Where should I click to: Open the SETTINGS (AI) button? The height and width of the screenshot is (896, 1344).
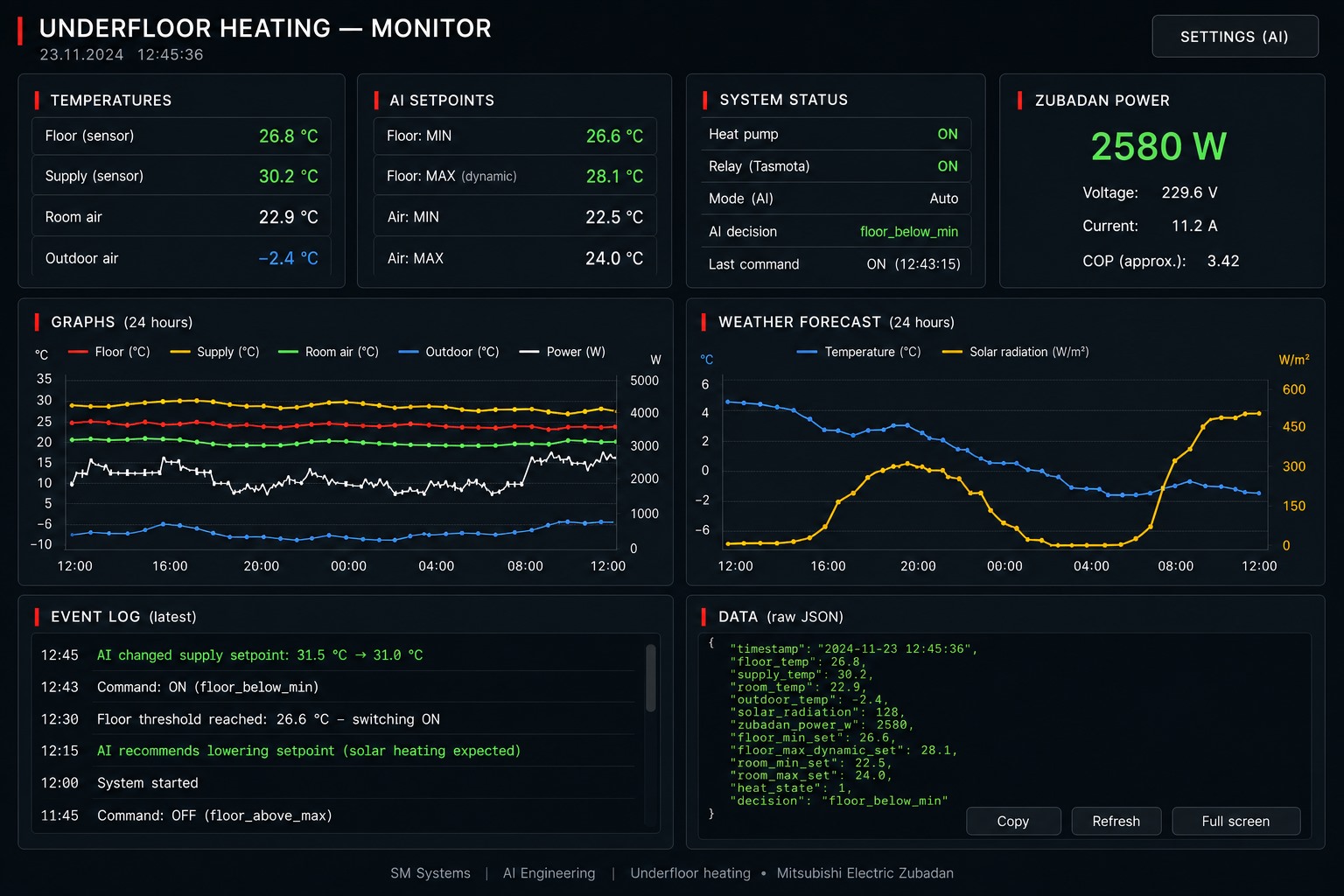1235,37
